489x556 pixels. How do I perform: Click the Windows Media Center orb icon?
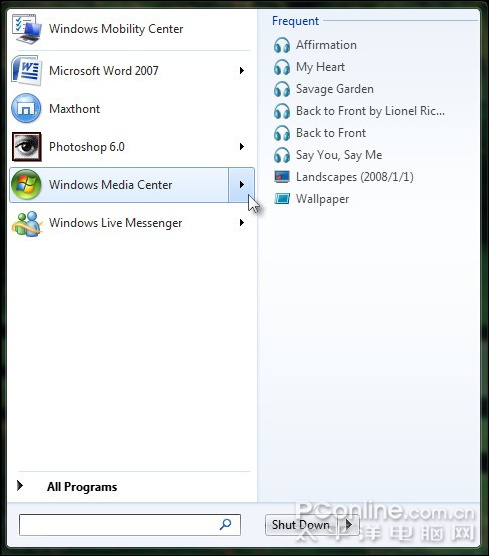pyautogui.click(x=26, y=185)
